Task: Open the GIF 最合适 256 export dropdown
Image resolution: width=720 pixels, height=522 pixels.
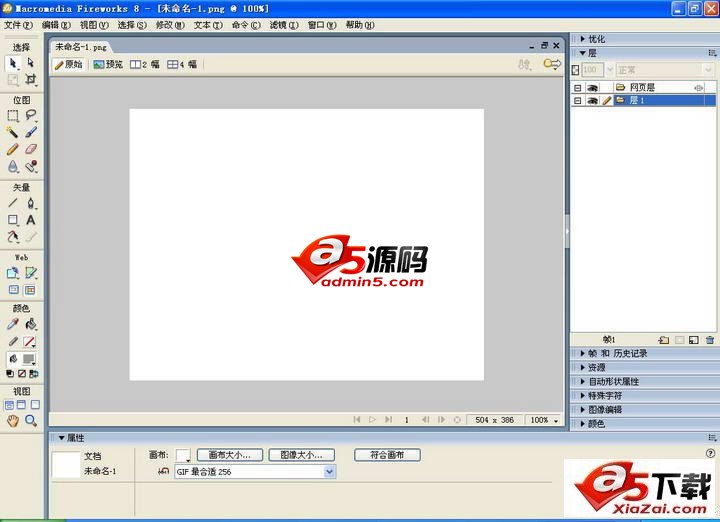Action: point(329,472)
